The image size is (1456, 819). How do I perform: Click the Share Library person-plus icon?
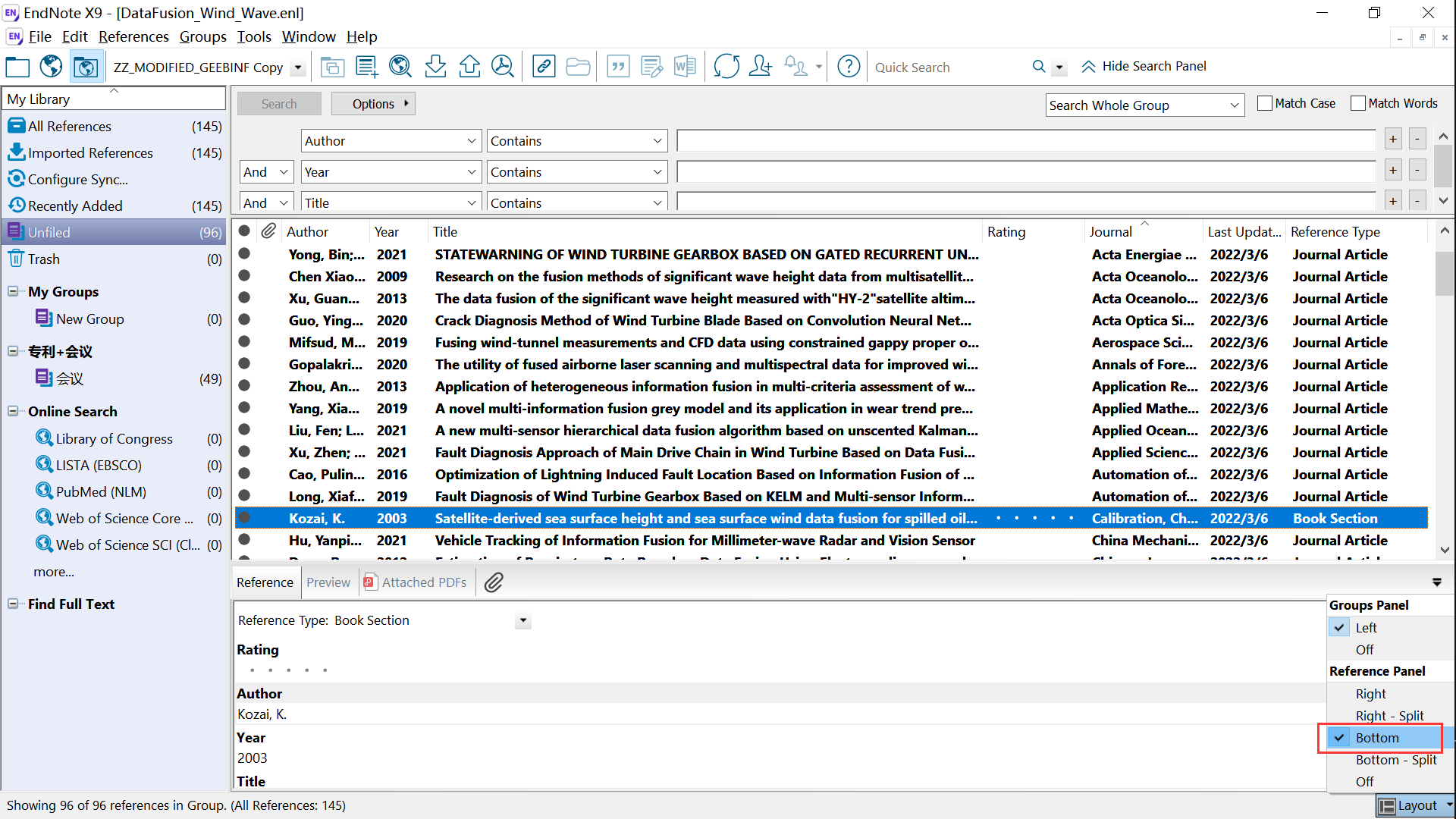tap(760, 67)
